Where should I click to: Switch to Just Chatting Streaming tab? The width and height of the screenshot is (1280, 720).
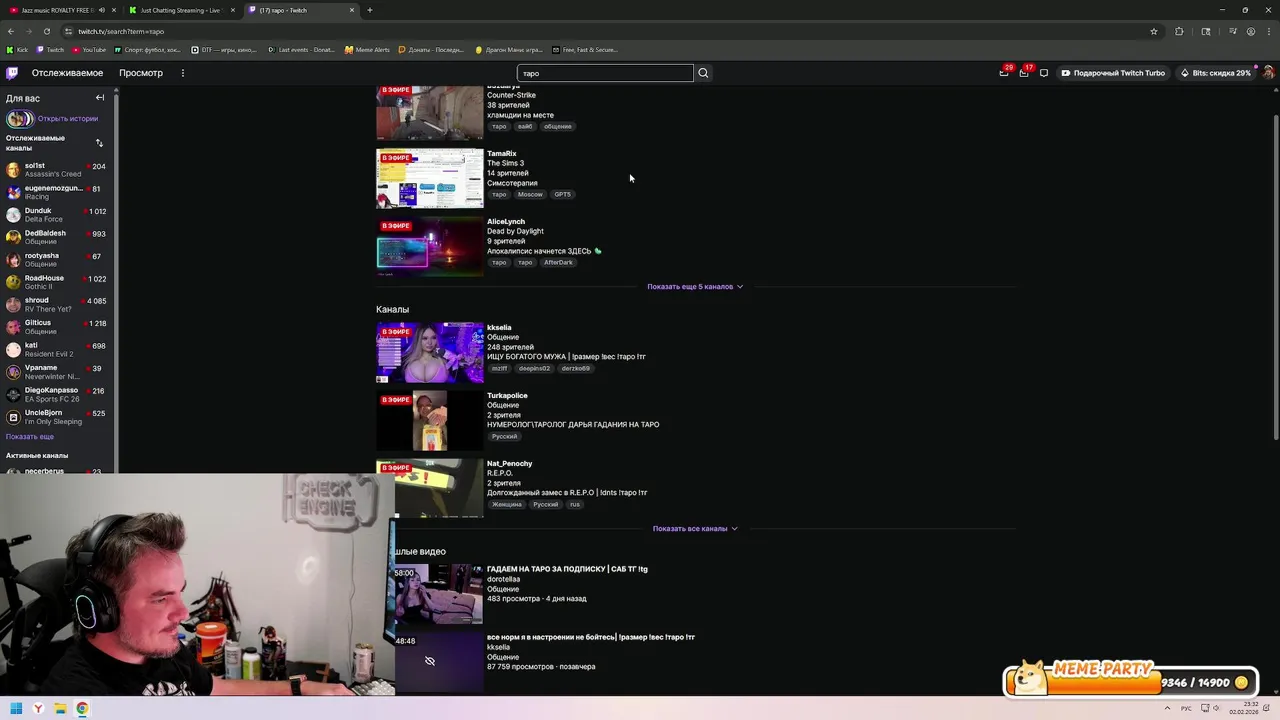point(182,10)
